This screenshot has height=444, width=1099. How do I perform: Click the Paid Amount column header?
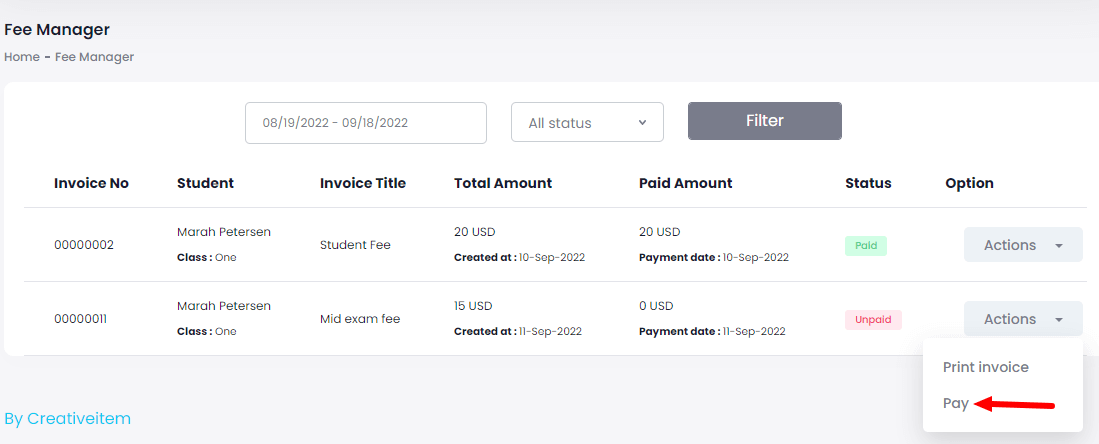coord(685,183)
